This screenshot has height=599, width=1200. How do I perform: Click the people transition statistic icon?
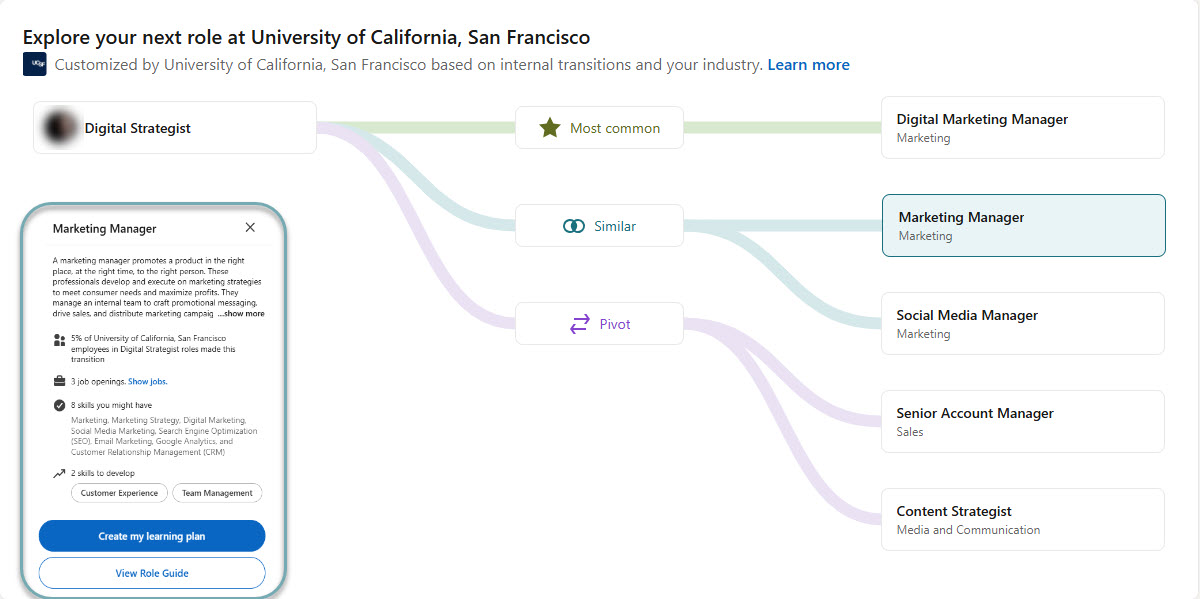[59, 340]
